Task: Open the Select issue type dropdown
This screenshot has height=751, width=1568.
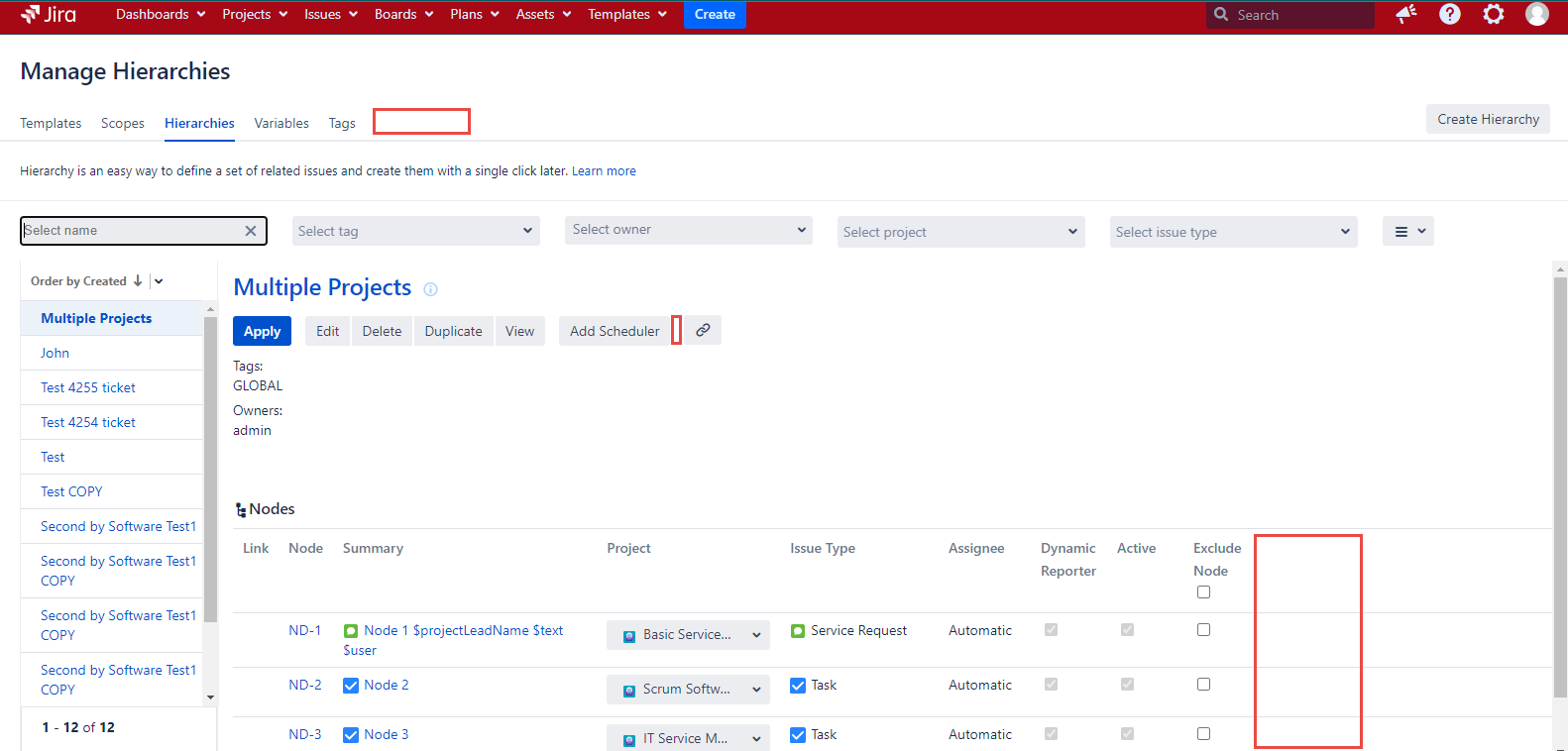Action: (1233, 232)
